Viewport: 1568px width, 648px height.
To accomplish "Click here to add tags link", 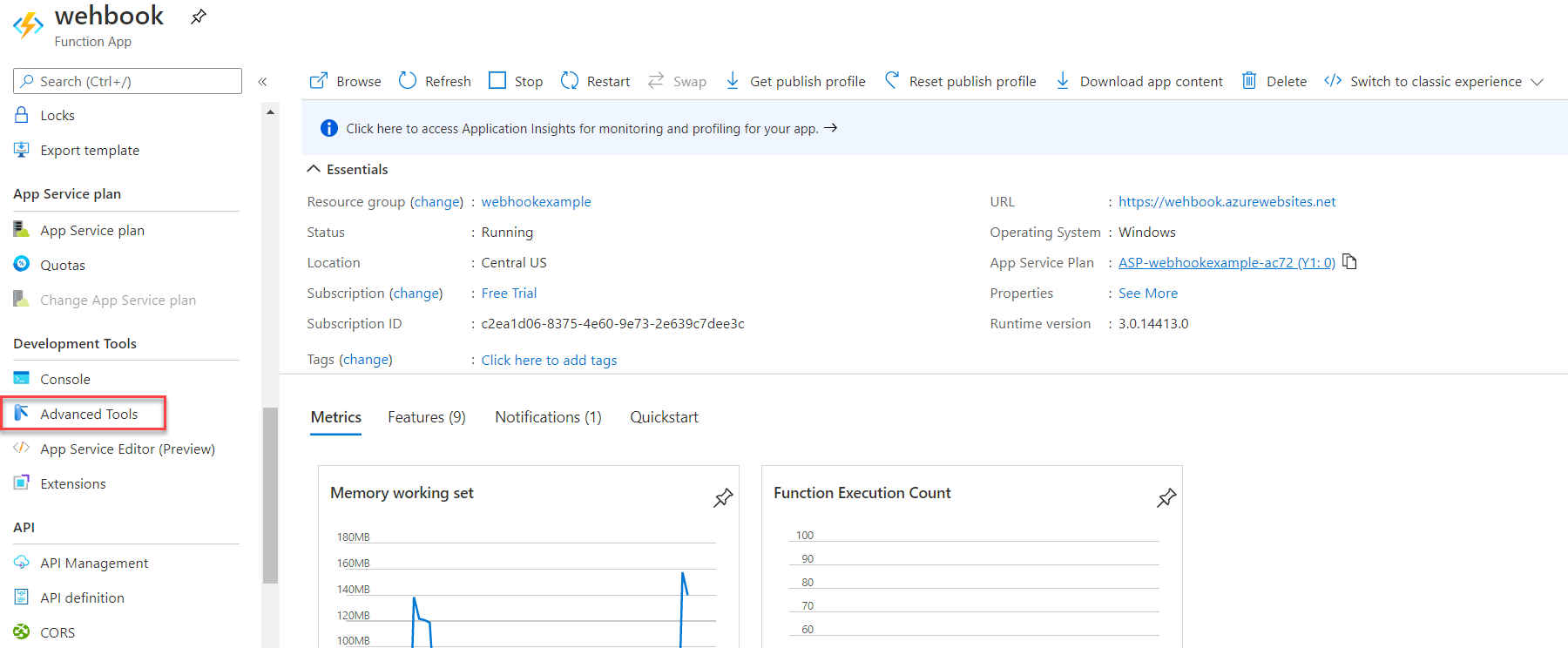I will point(549,361).
